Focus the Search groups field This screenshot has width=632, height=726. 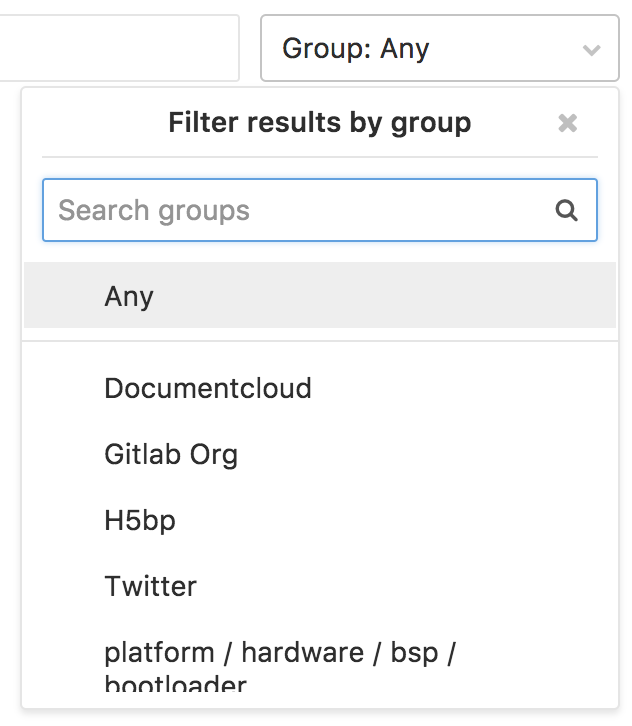[320, 210]
